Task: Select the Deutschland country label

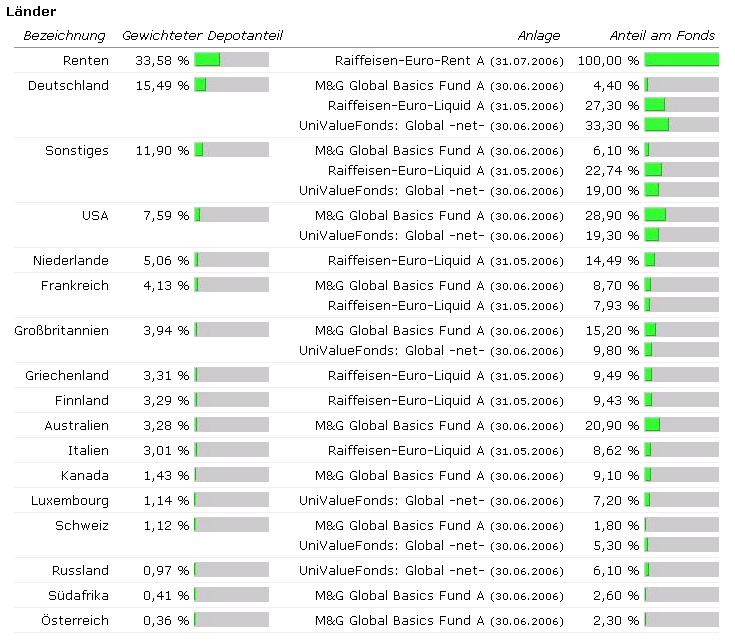Action: pyautogui.click(x=68, y=86)
